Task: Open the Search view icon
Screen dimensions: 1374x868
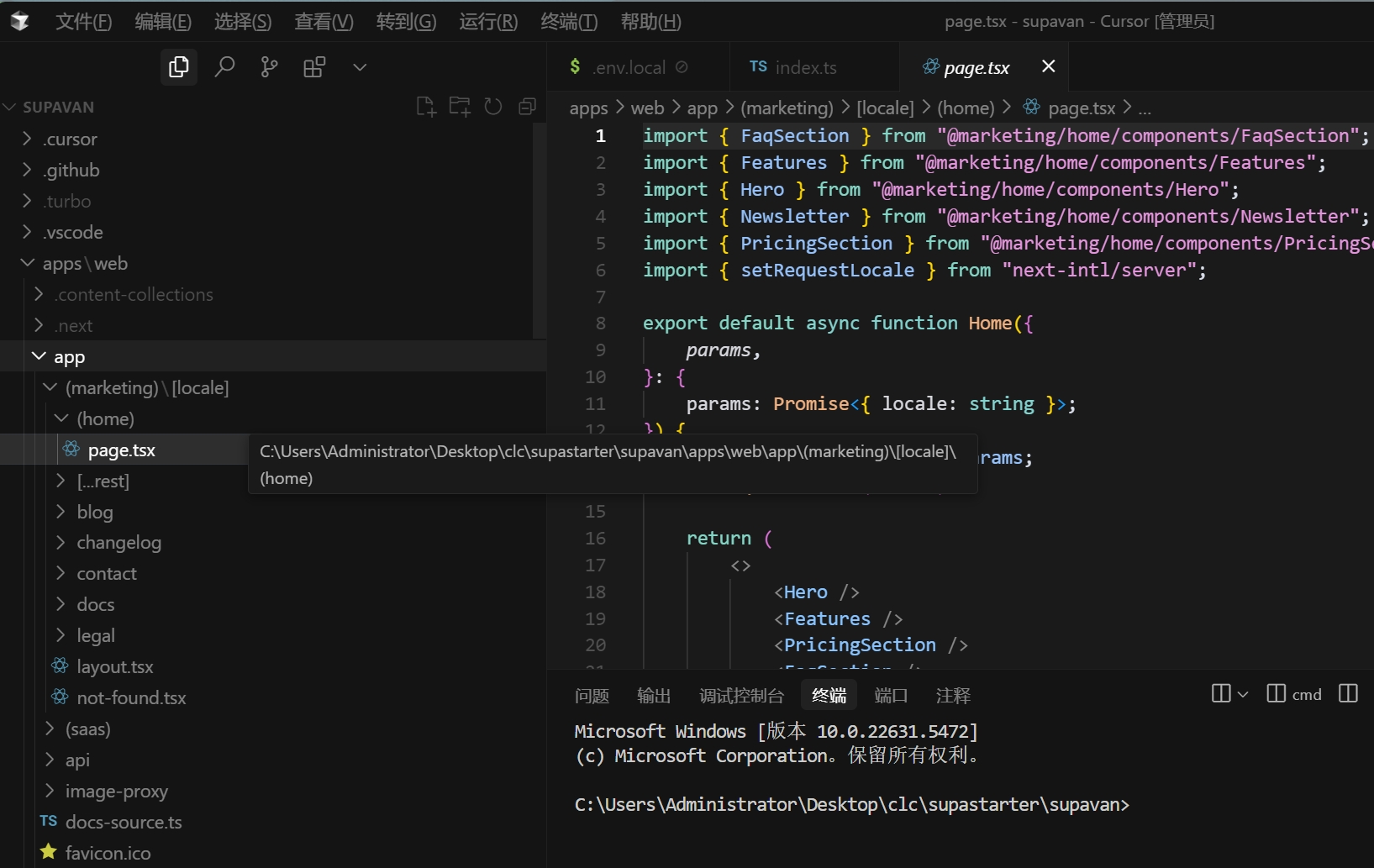Action: click(x=224, y=67)
